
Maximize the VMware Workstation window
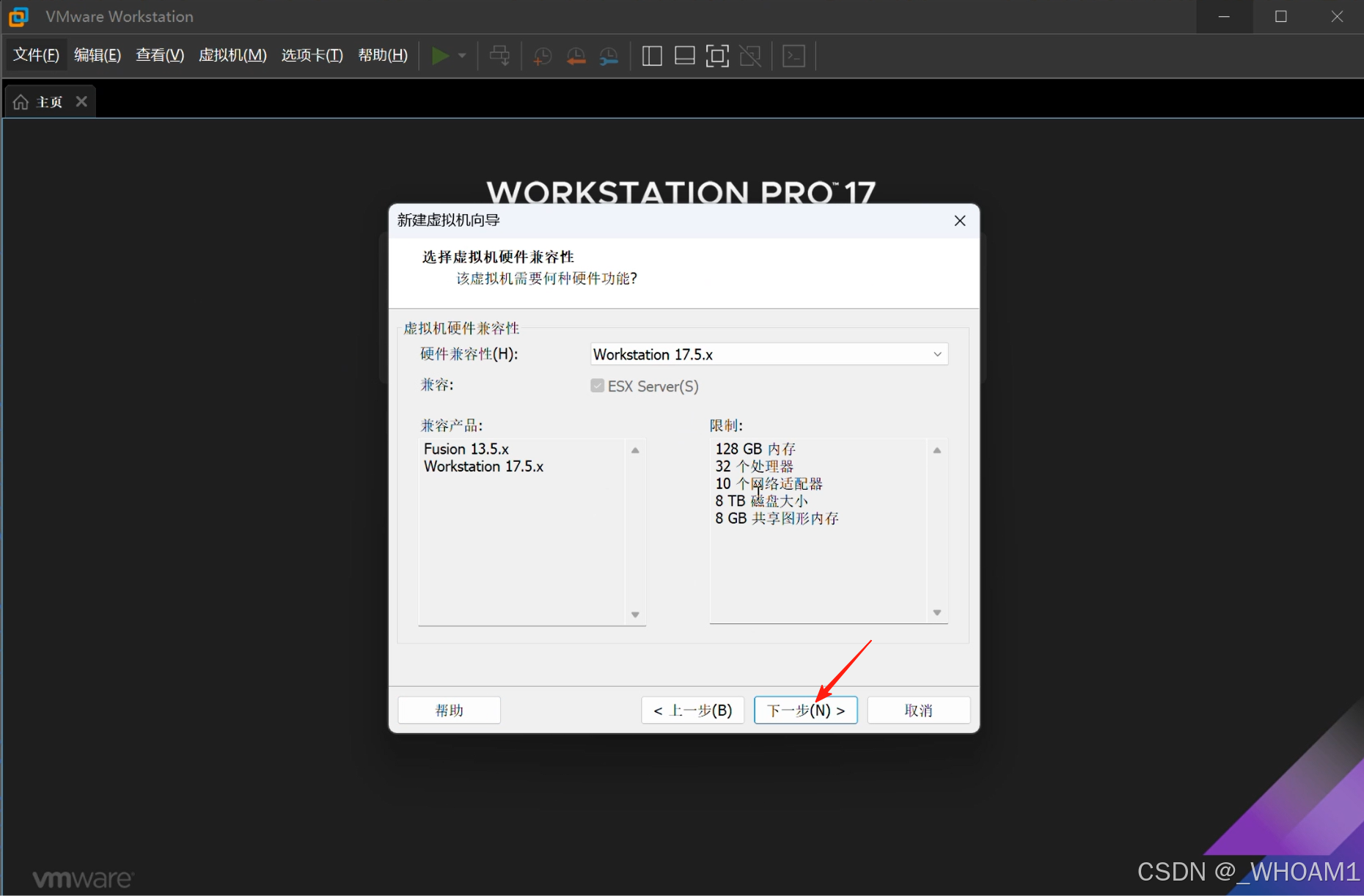tap(1280, 16)
